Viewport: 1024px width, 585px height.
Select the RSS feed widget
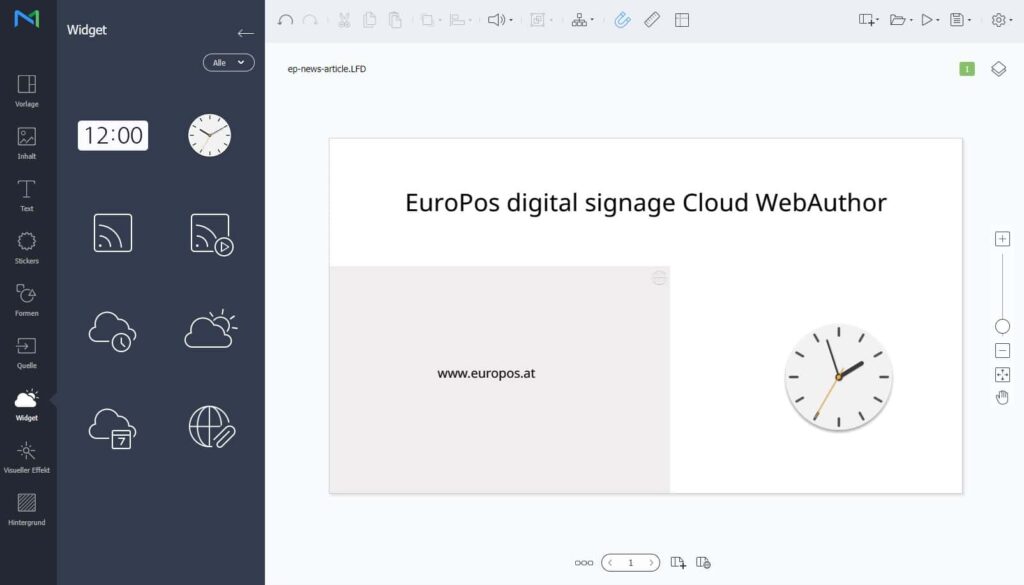click(113, 232)
